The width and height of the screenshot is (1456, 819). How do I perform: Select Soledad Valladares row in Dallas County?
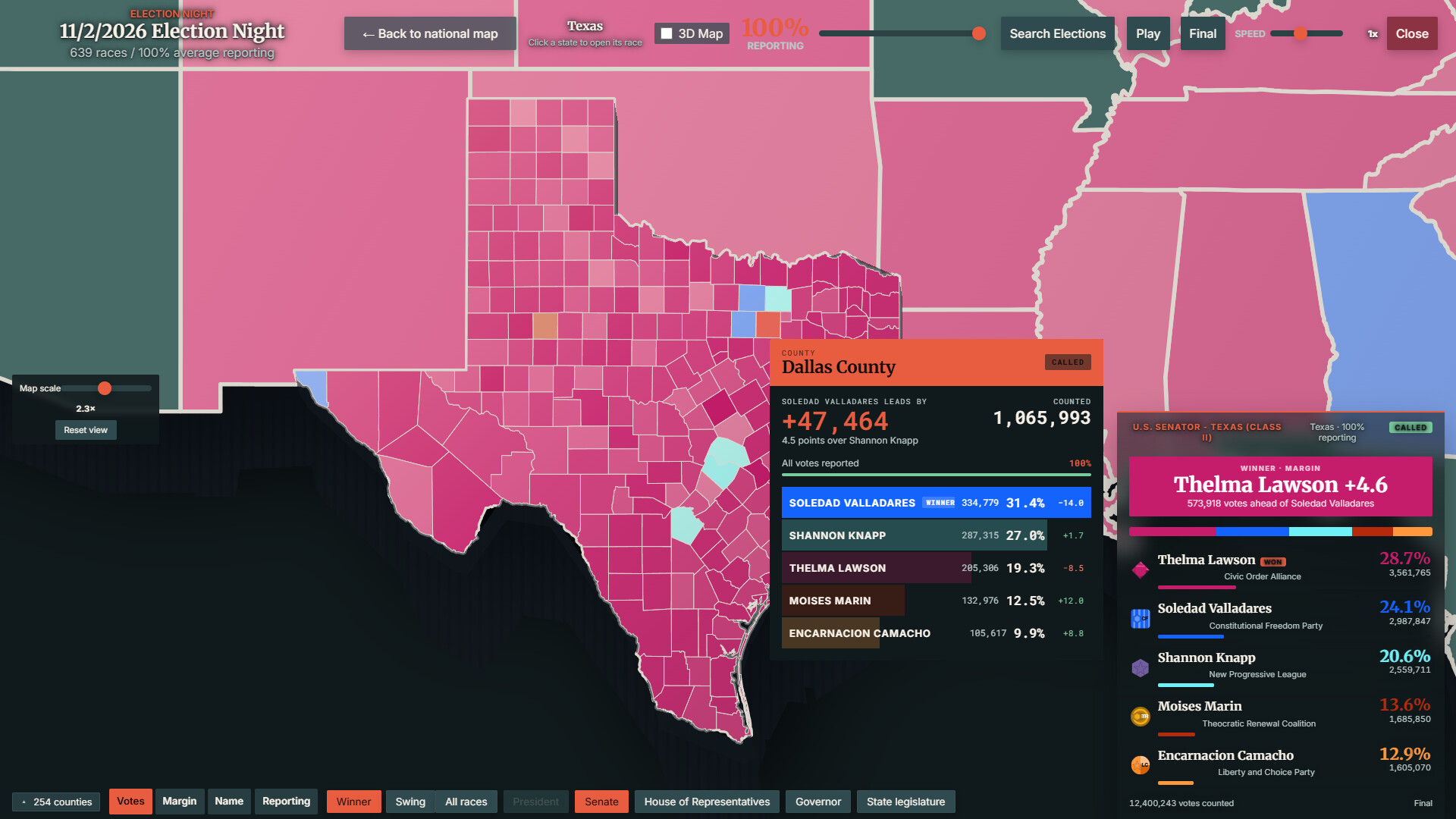click(936, 503)
